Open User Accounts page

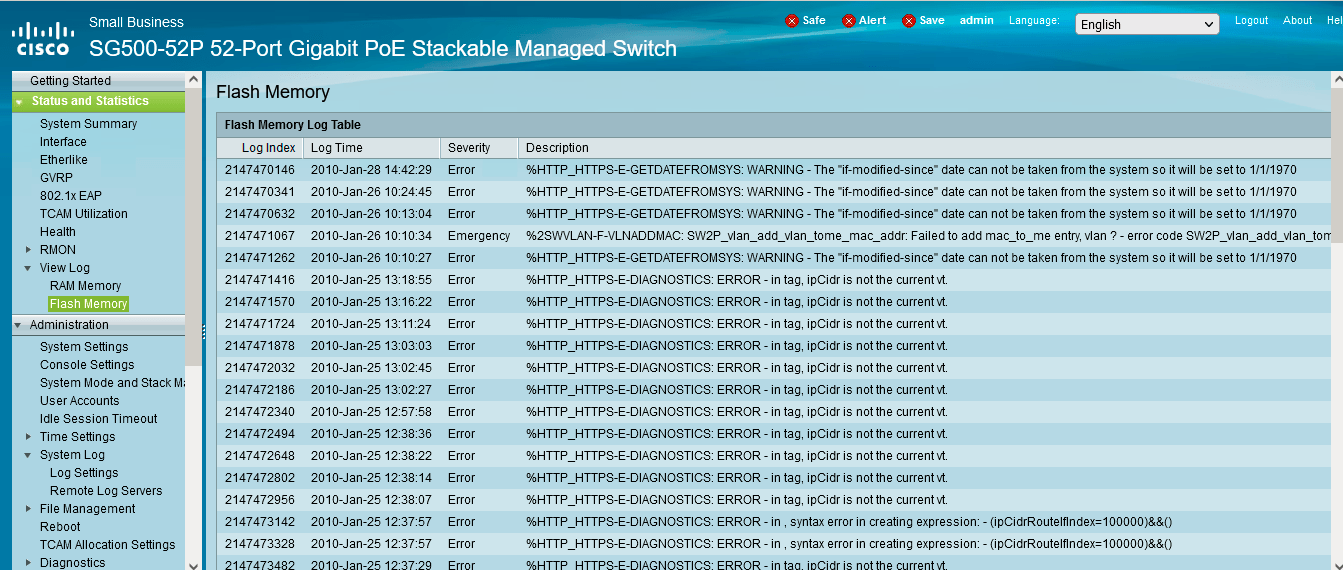(79, 401)
